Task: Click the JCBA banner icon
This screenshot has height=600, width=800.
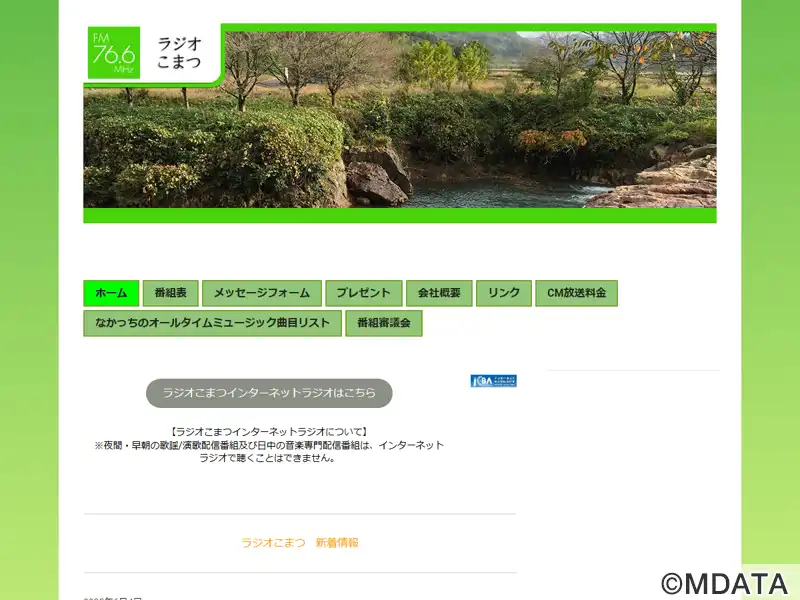Action: 493,381
